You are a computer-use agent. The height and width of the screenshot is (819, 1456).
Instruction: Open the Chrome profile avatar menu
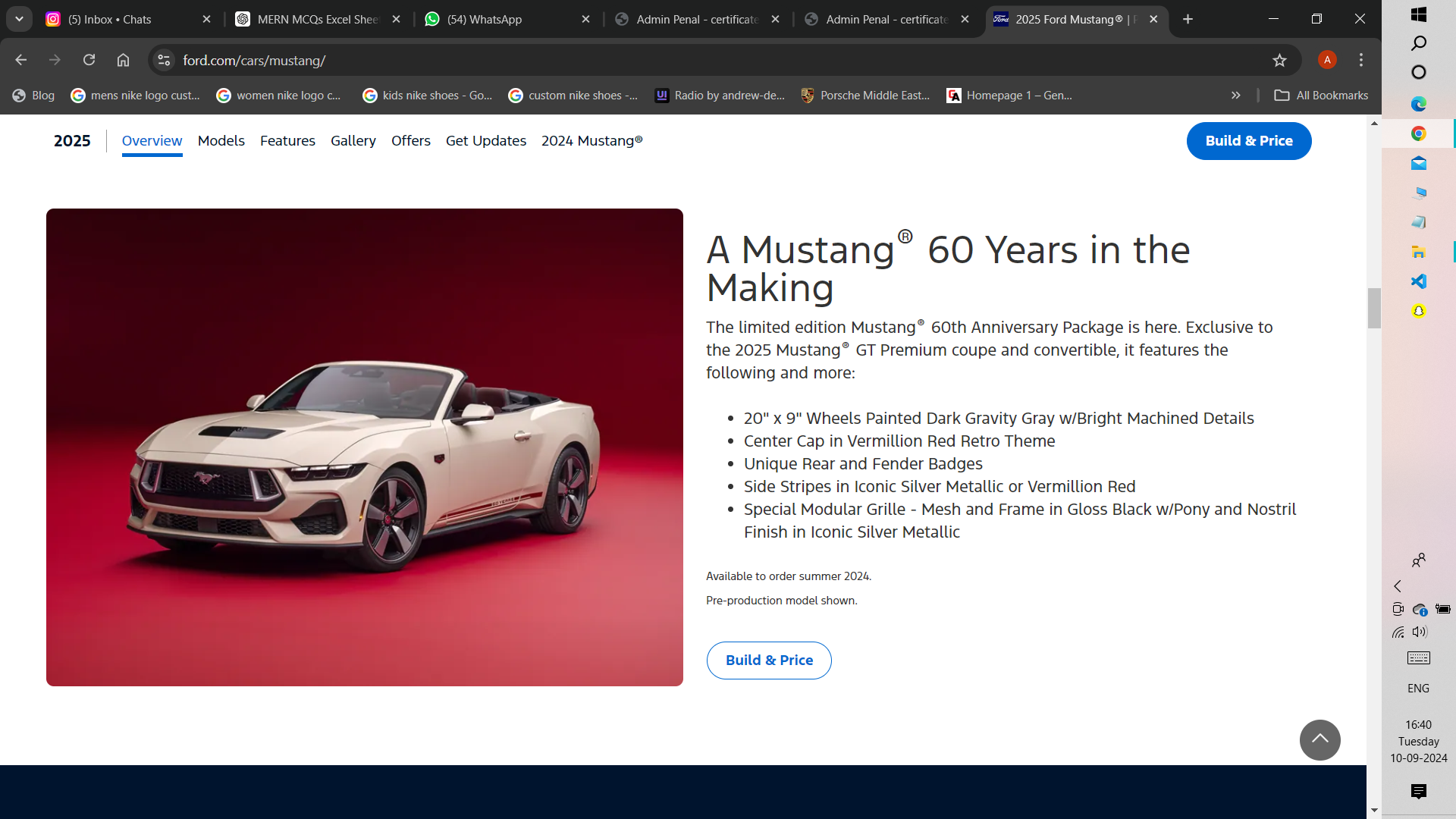pos(1327,60)
